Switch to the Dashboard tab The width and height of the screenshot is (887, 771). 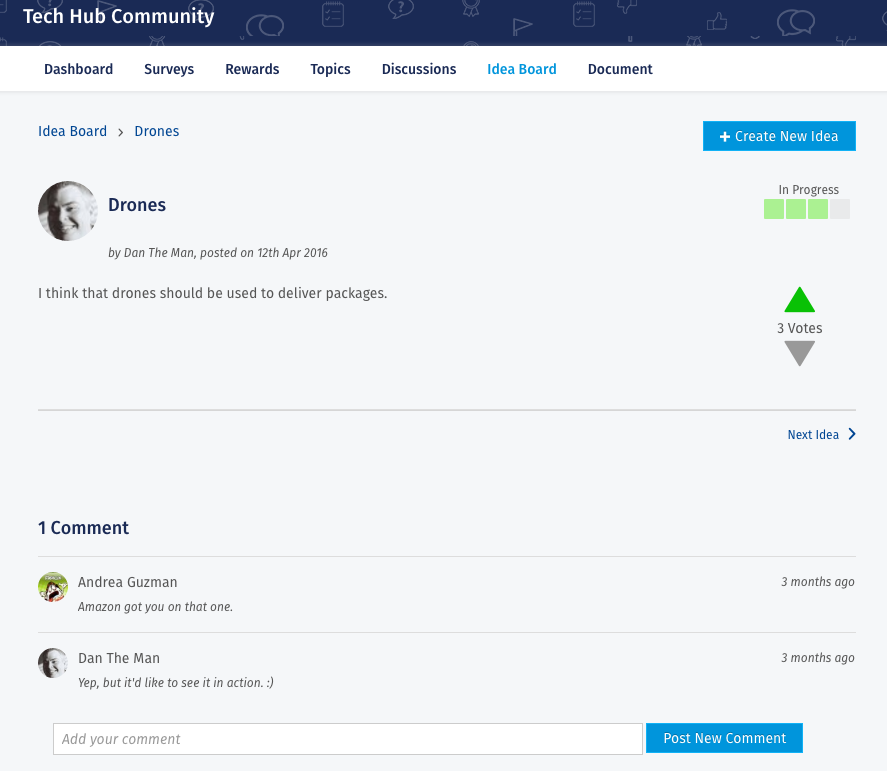78,69
